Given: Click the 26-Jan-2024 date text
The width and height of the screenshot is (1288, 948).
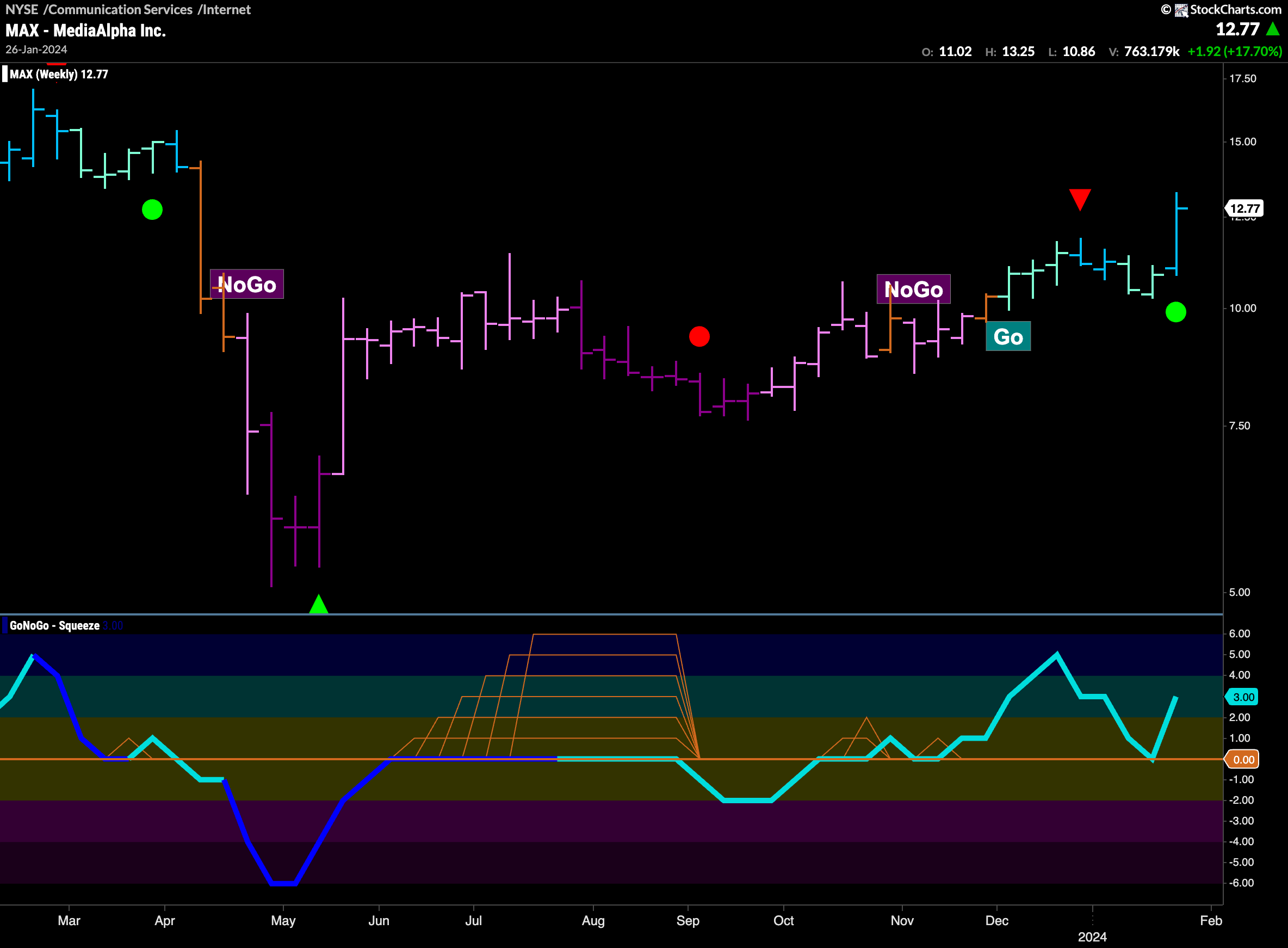Looking at the screenshot, I should [x=36, y=50].
